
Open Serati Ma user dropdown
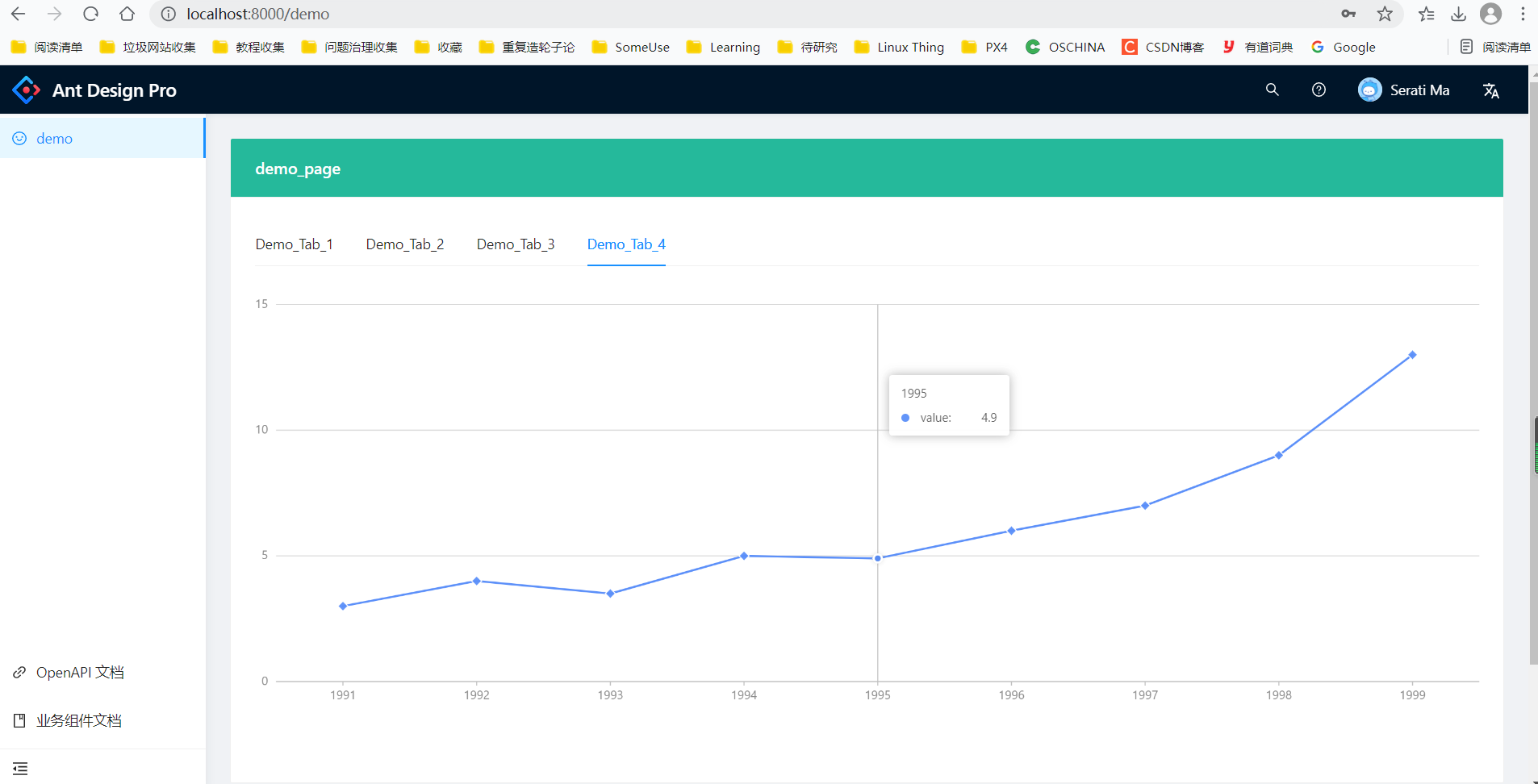click(x=1404, y=90)
